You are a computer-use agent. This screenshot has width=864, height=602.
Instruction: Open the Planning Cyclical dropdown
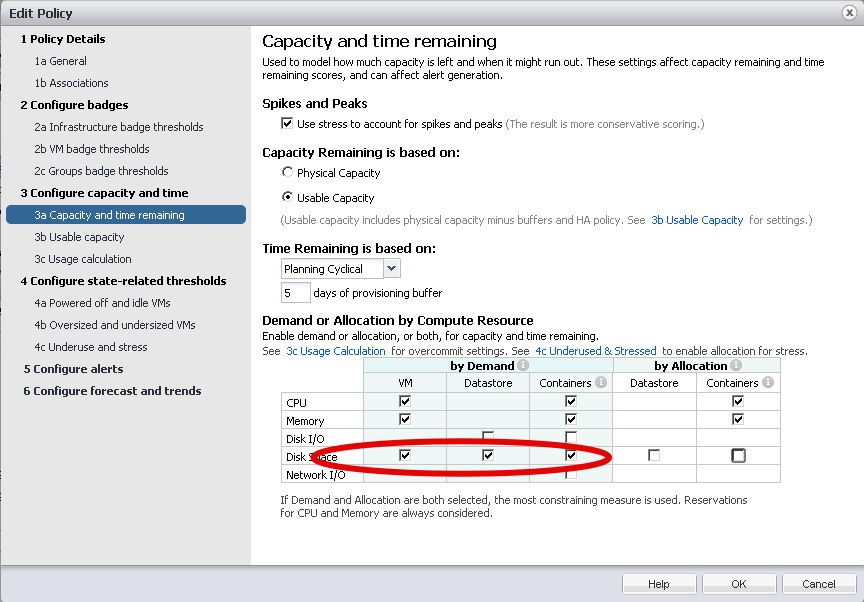click(x=391, y=269)
